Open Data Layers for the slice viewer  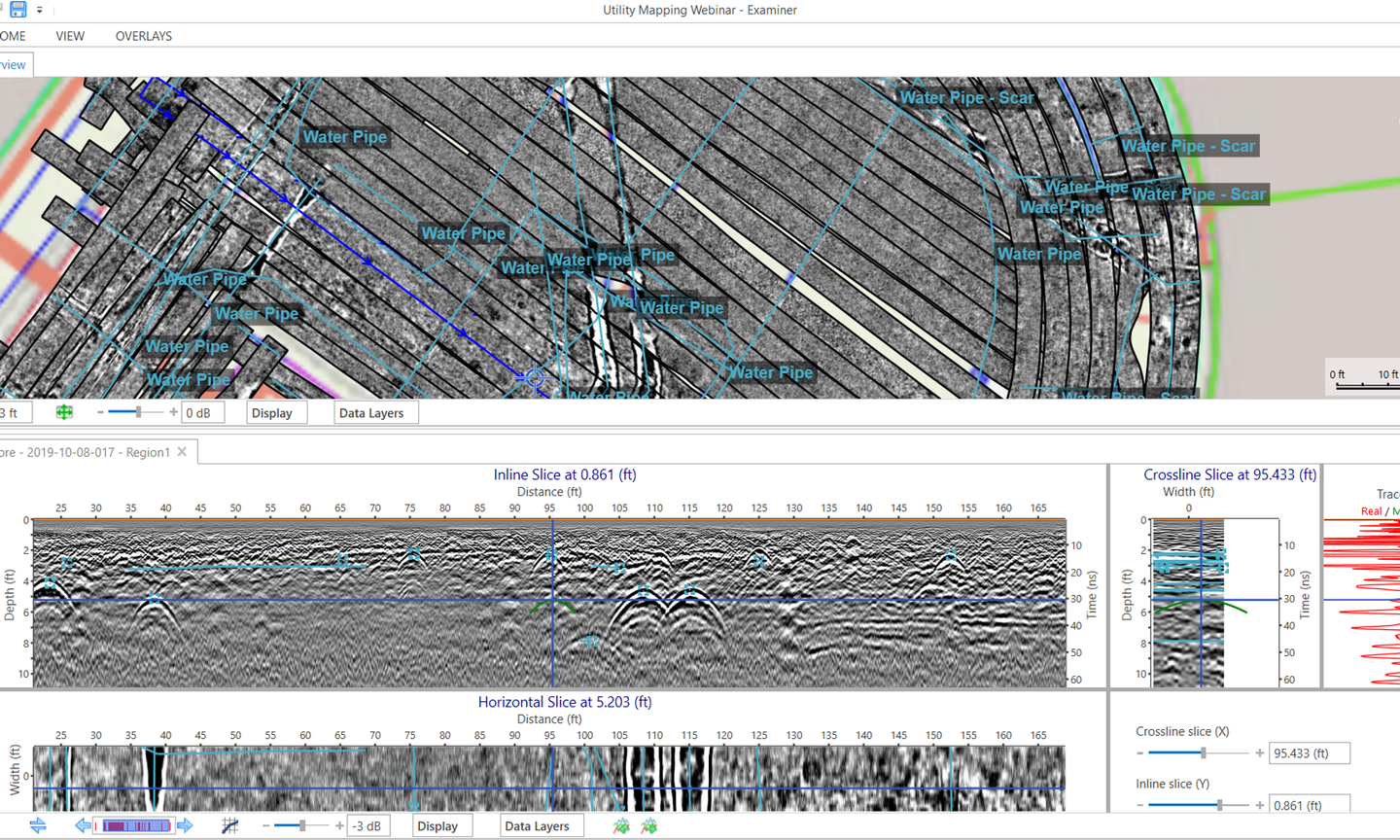point(541,825)
